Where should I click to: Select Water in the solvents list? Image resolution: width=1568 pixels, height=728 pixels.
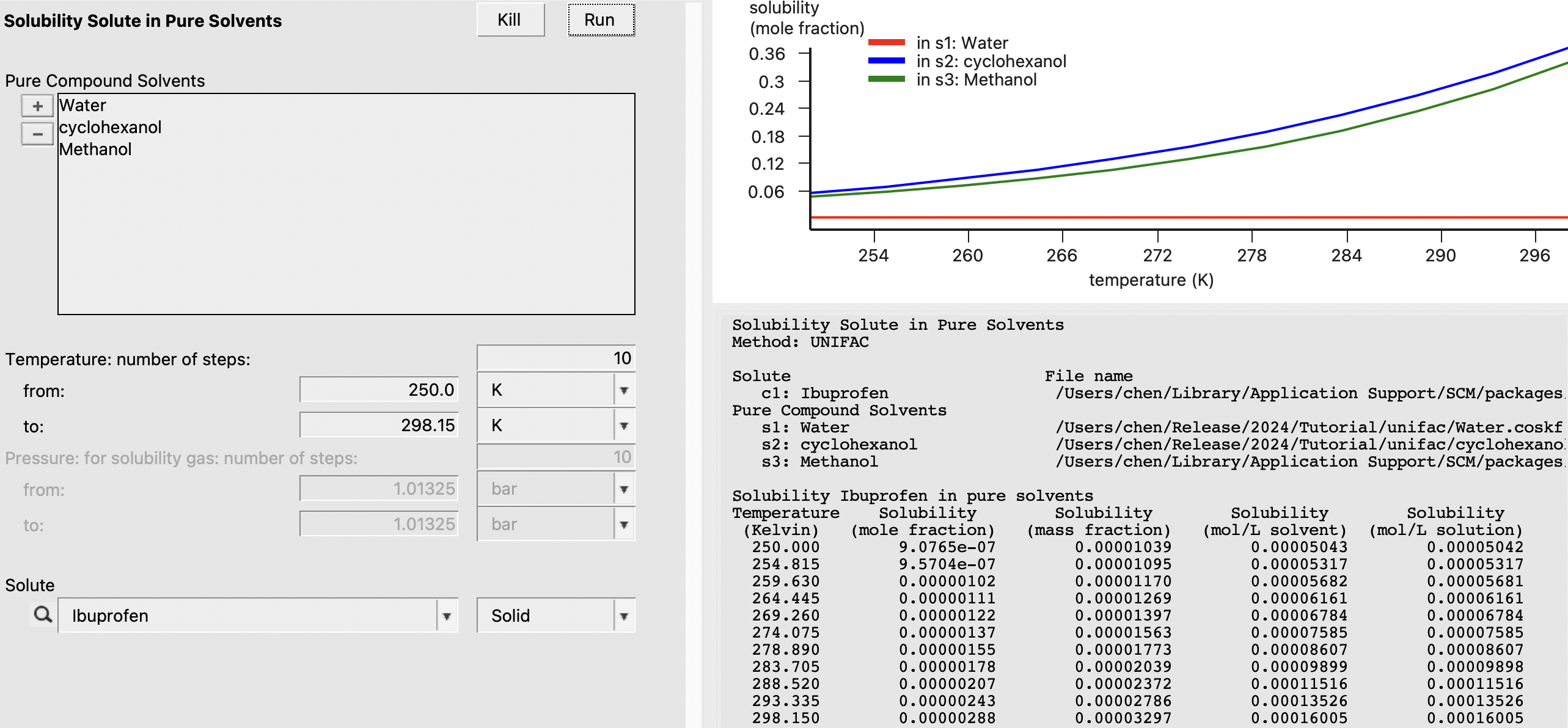pos(82,106)
